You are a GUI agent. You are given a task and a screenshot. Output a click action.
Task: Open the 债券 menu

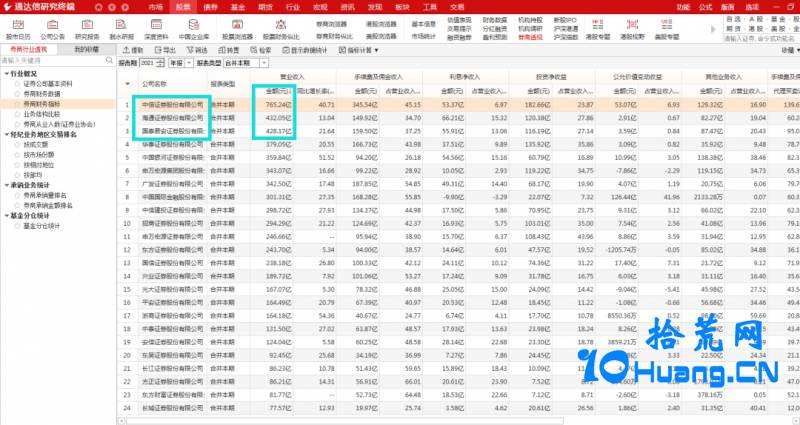point(210,7)
